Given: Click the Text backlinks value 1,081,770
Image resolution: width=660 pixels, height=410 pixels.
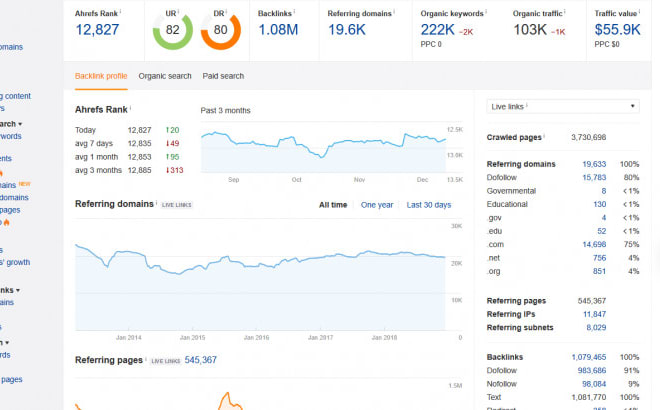Looking at the screenshot, I should coord(588,397).
